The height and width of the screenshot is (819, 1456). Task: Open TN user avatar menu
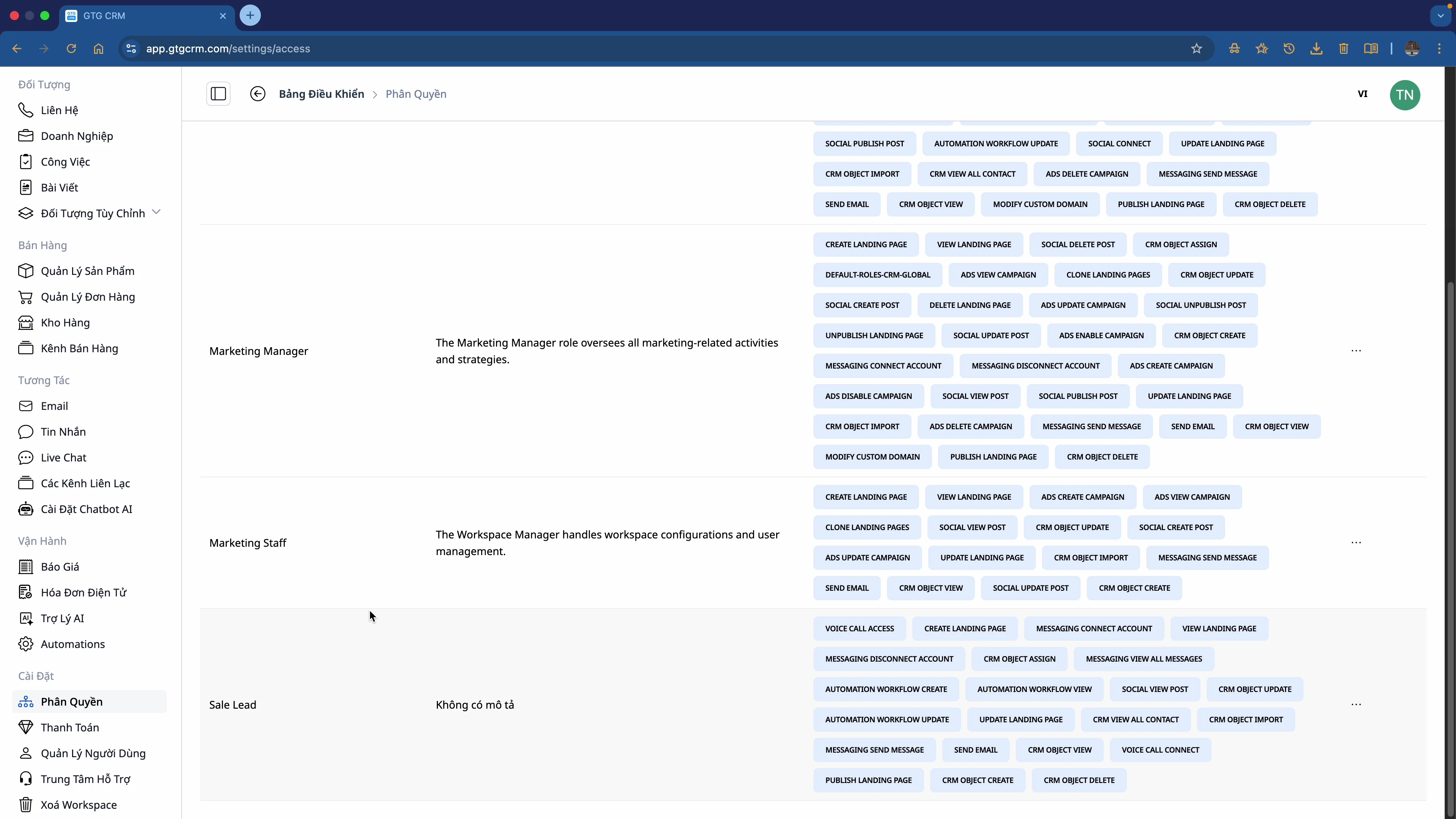1404,95
